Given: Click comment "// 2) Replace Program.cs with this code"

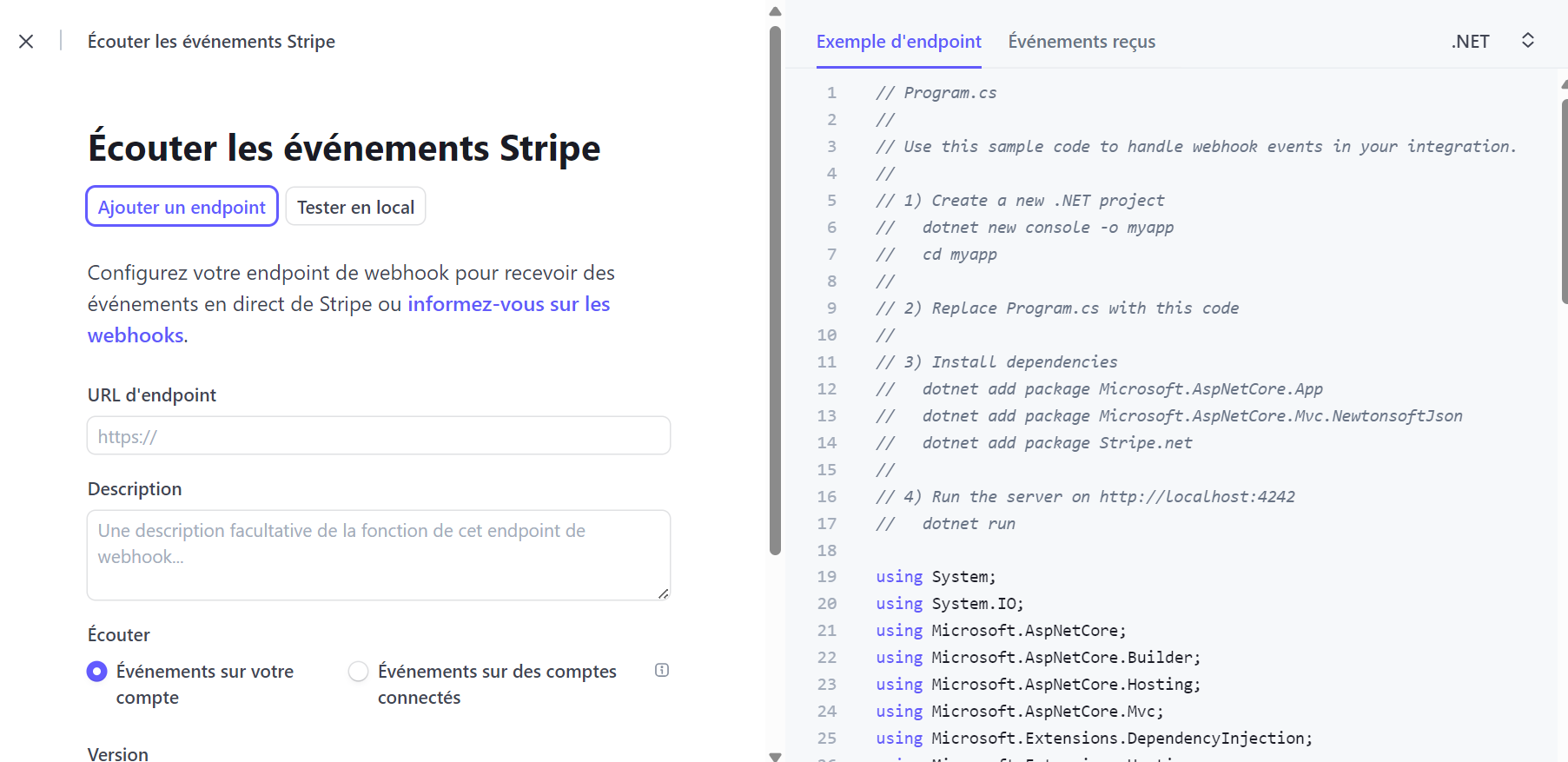Looking at the screenshot, I should (x=1057, y=308).
